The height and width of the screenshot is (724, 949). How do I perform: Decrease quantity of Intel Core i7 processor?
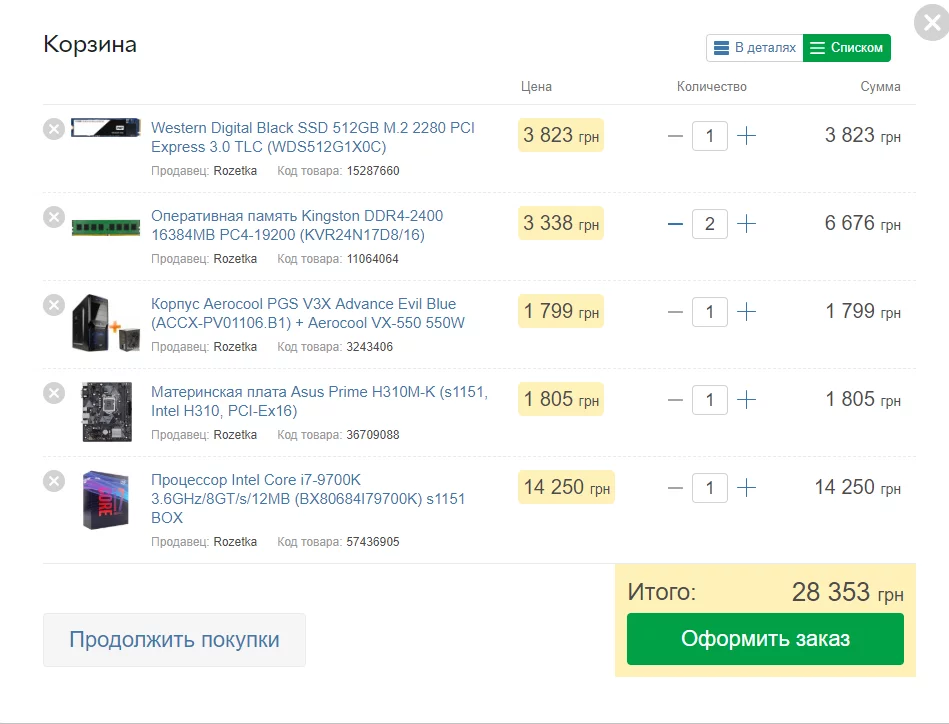[x=675, y=488]
